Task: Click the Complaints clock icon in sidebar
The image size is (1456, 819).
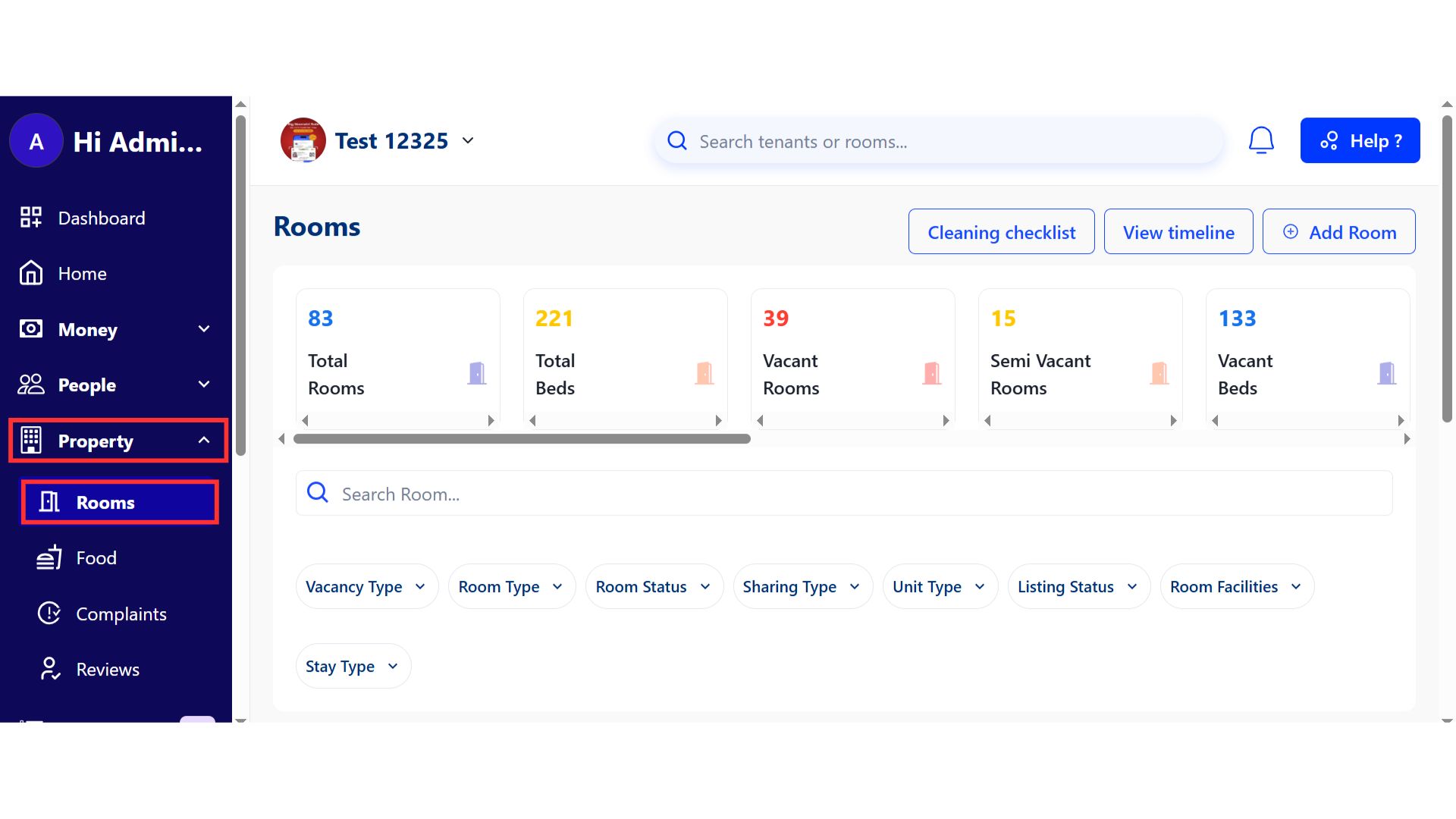Action: coord(49,613)
